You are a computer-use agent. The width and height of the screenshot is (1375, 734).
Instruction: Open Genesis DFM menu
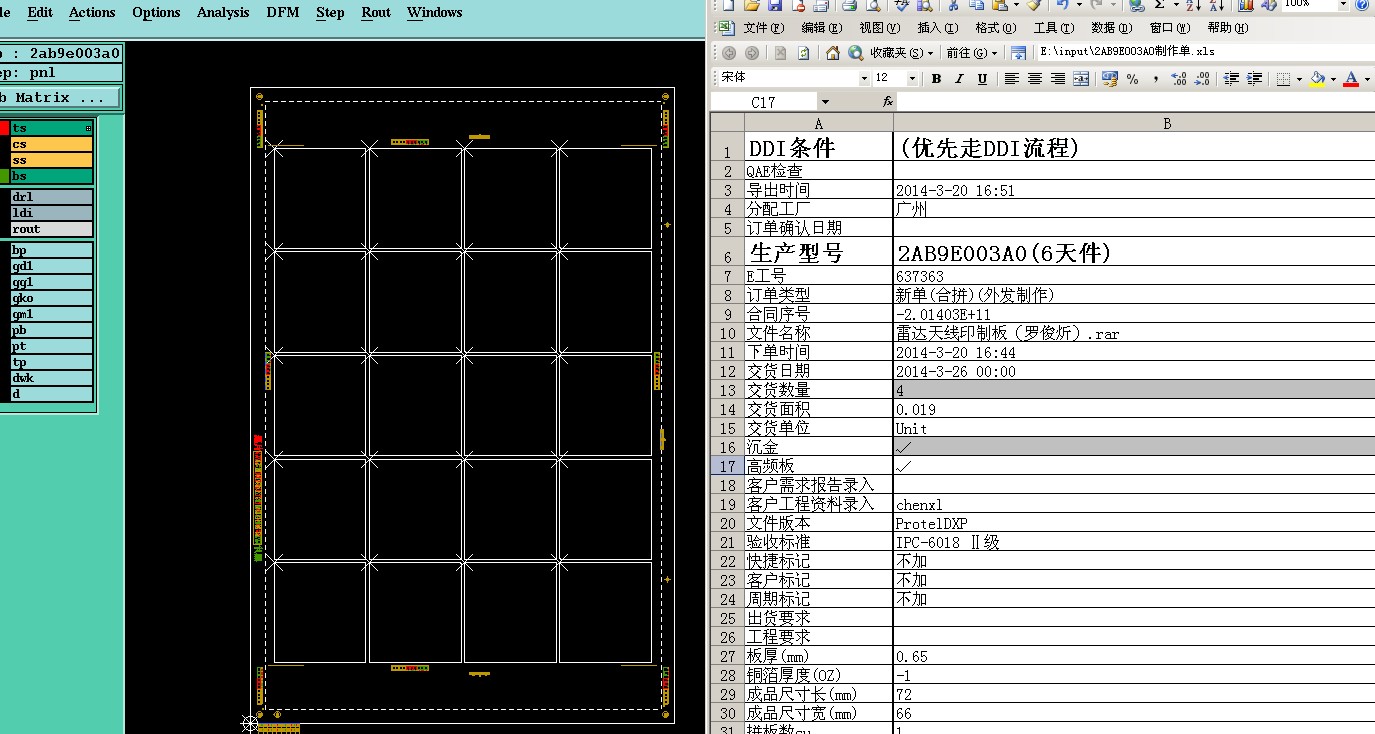pos(283,13)
